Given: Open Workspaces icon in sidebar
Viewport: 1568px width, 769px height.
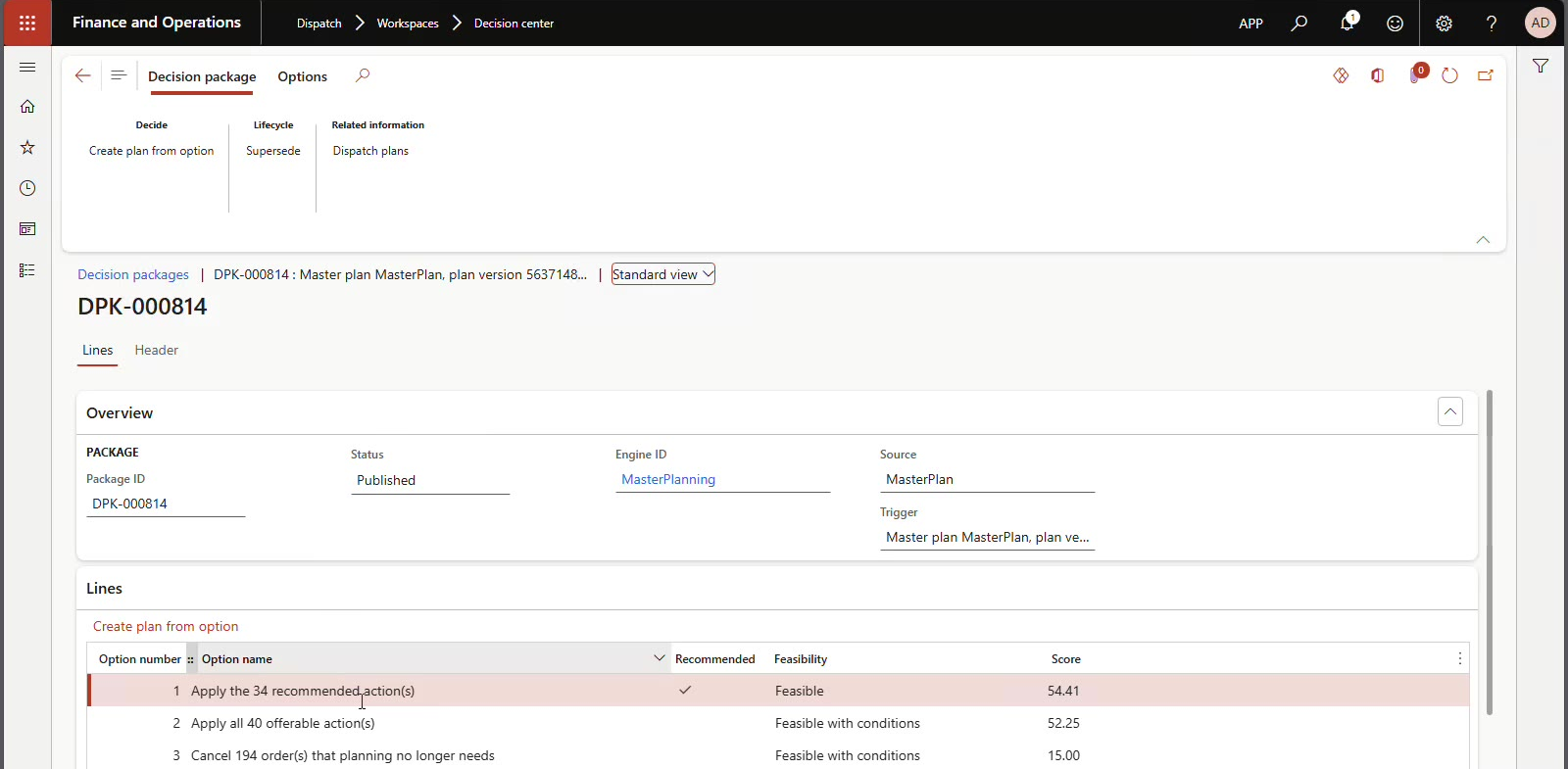Looking at the screenshot, I should coord(27,229).
